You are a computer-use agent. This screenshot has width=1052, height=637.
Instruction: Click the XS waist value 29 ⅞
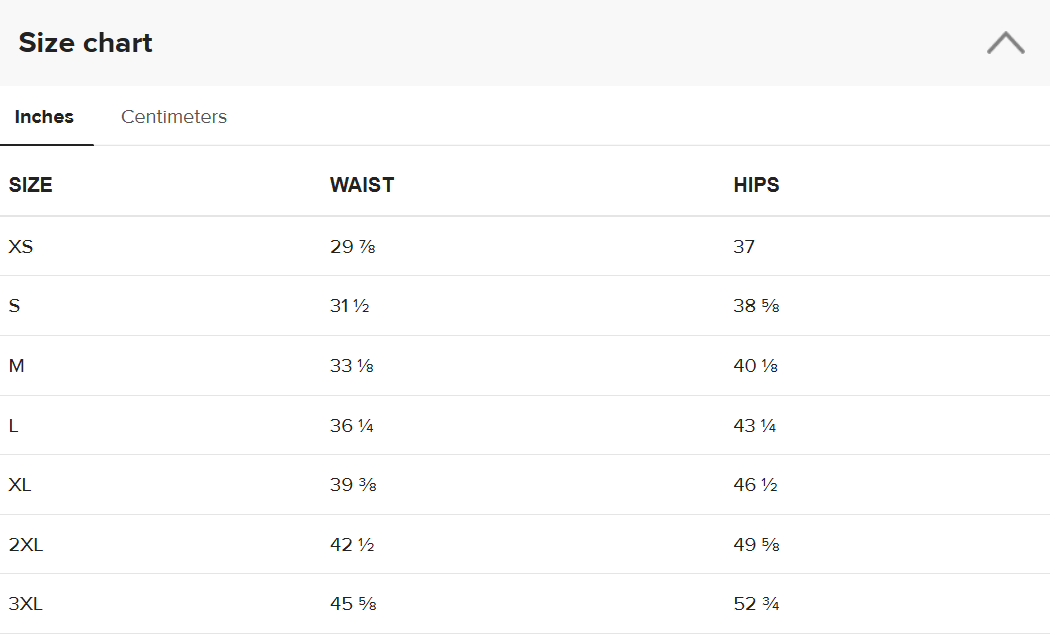(353, 246)
